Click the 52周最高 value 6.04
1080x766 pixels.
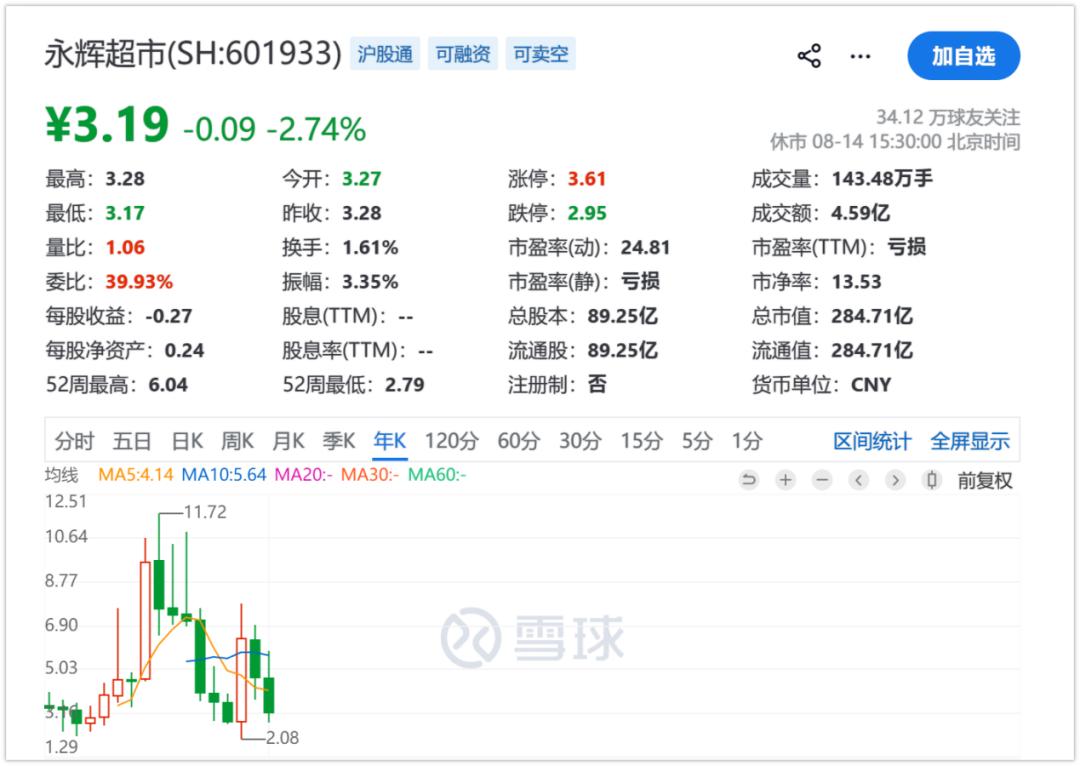[x=168, y=384]
